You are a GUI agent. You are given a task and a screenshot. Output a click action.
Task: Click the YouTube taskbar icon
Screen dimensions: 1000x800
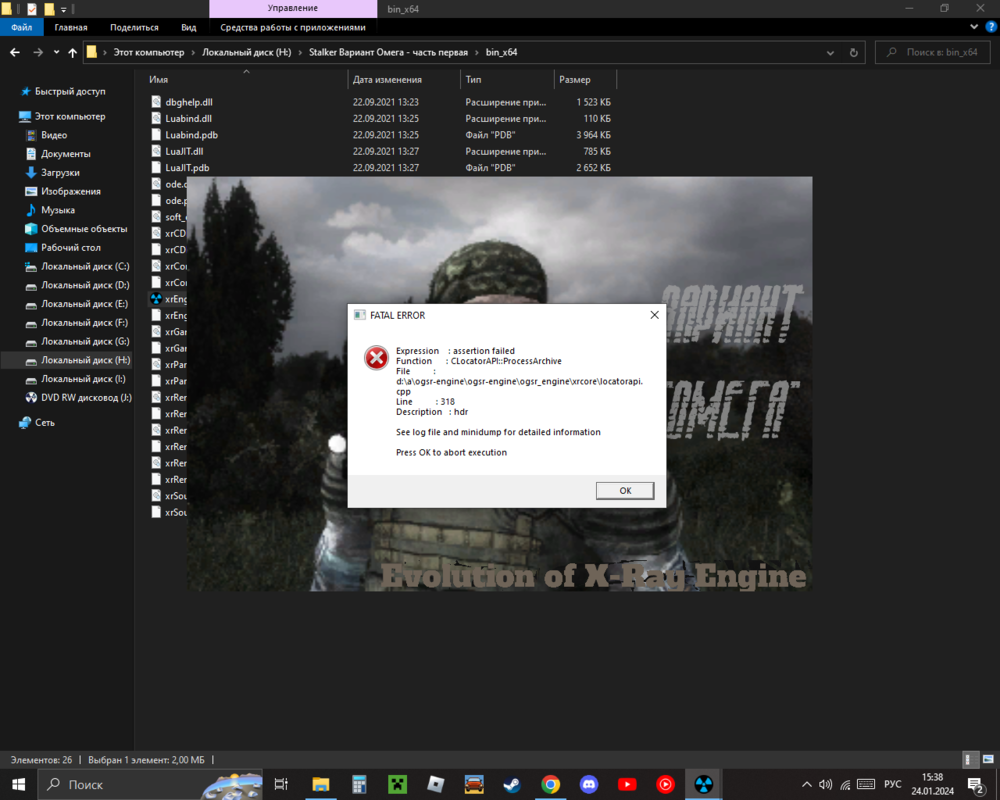pos(627,784)
